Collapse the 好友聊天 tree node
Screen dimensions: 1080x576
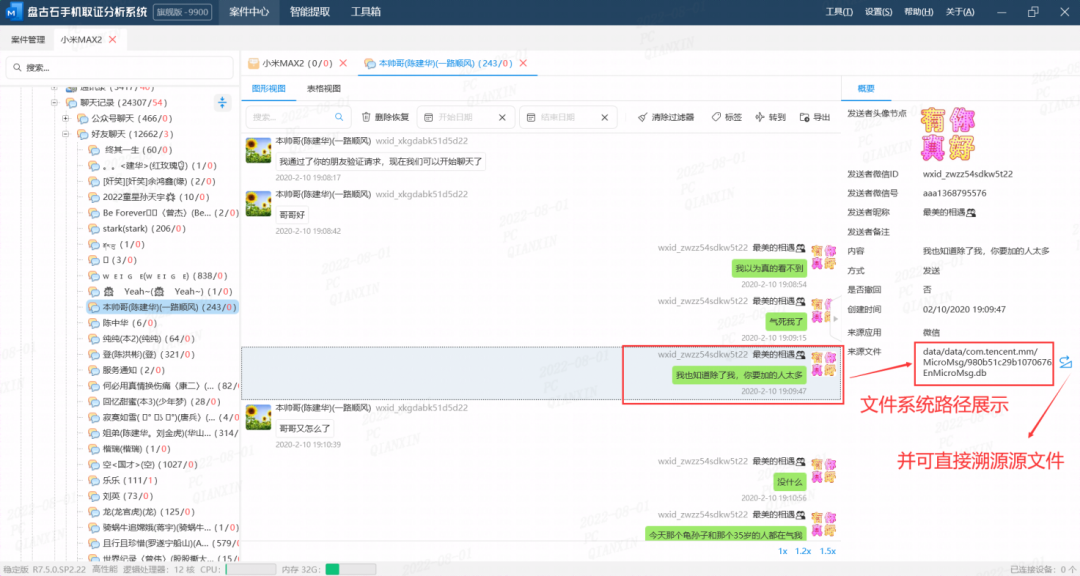pos(65,134)
